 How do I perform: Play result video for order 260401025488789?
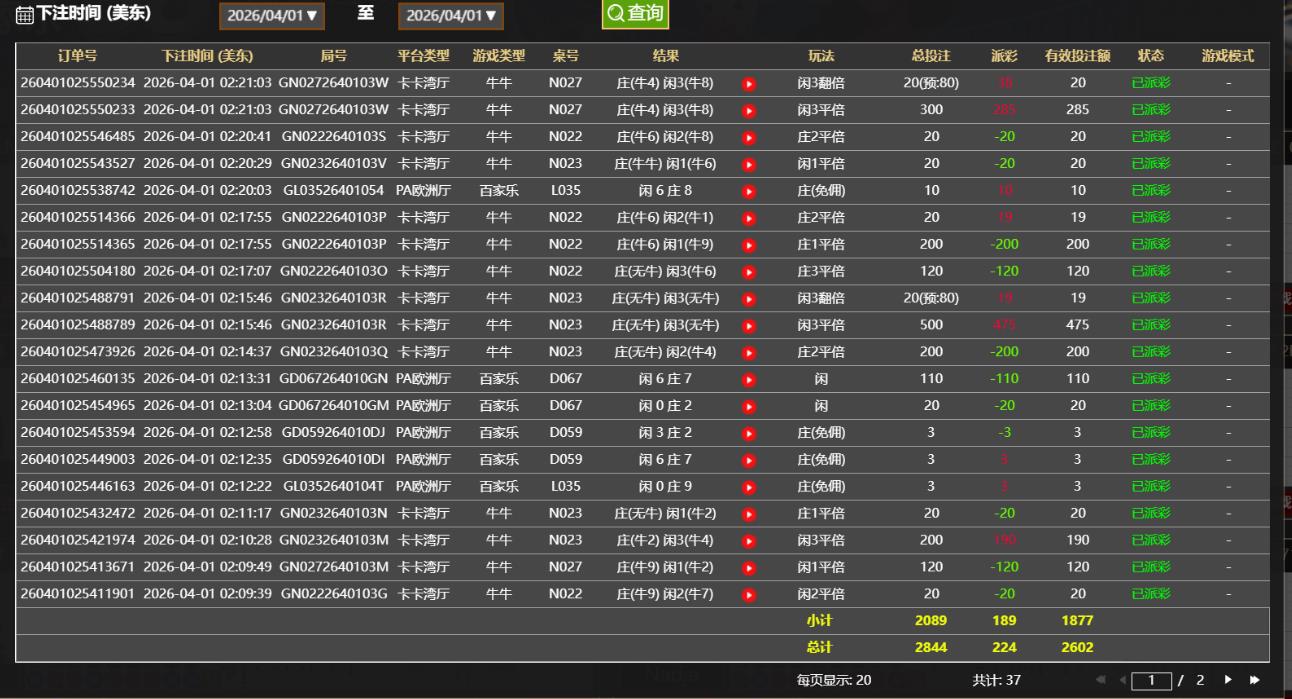tap(748, 326)
